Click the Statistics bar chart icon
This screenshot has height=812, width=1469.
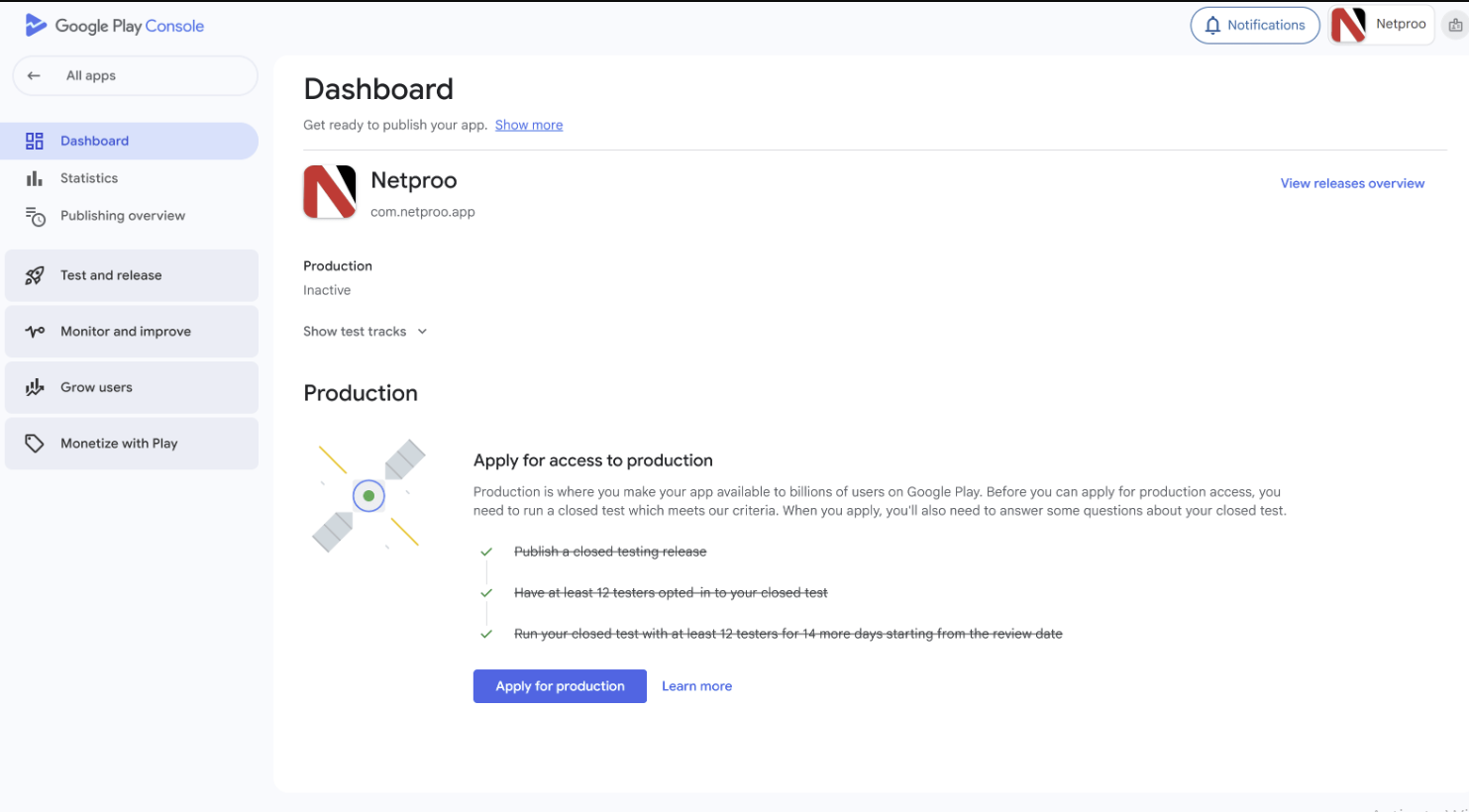tap(35, 178)
